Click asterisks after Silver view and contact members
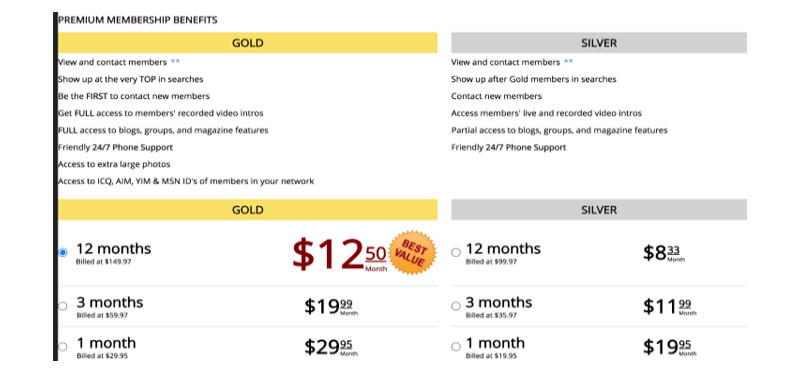The image size is (800, 375). (x=568, y=62)
